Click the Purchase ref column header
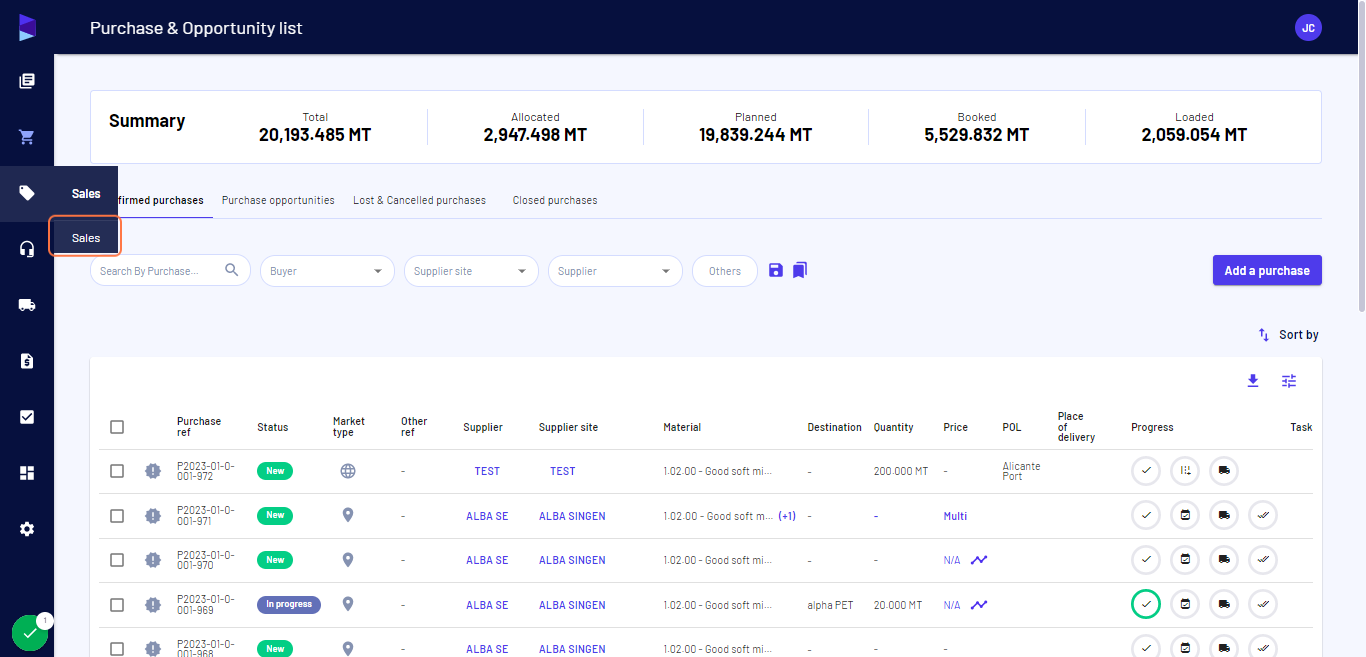This screenshot has height=657, width=1366. 199,427
